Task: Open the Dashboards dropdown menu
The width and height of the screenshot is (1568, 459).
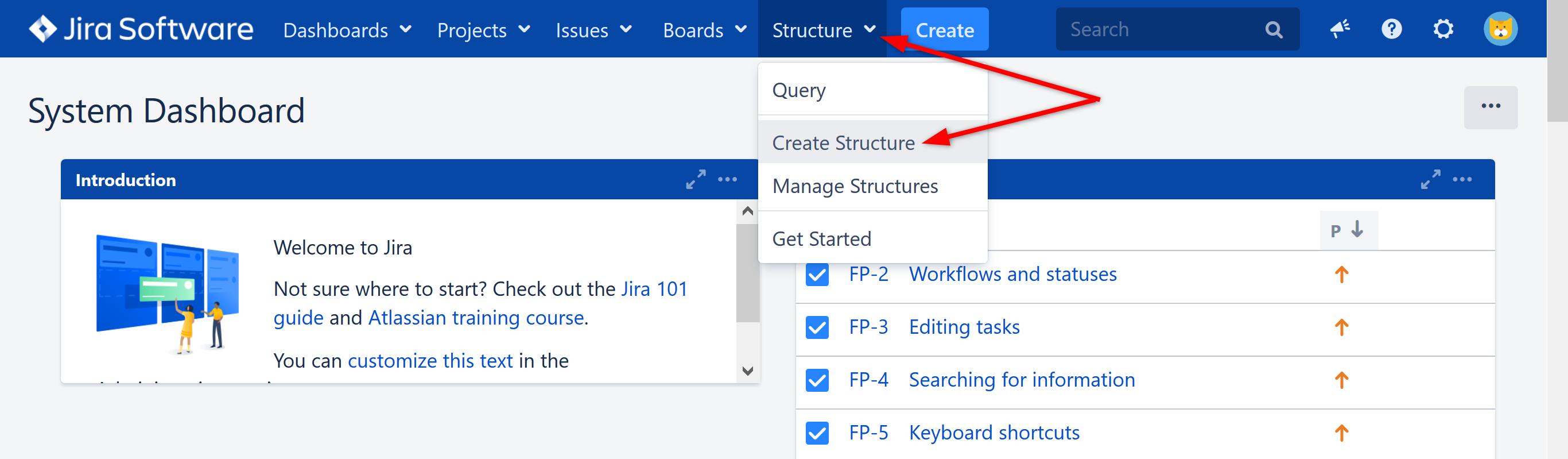Action: (348, 30)
